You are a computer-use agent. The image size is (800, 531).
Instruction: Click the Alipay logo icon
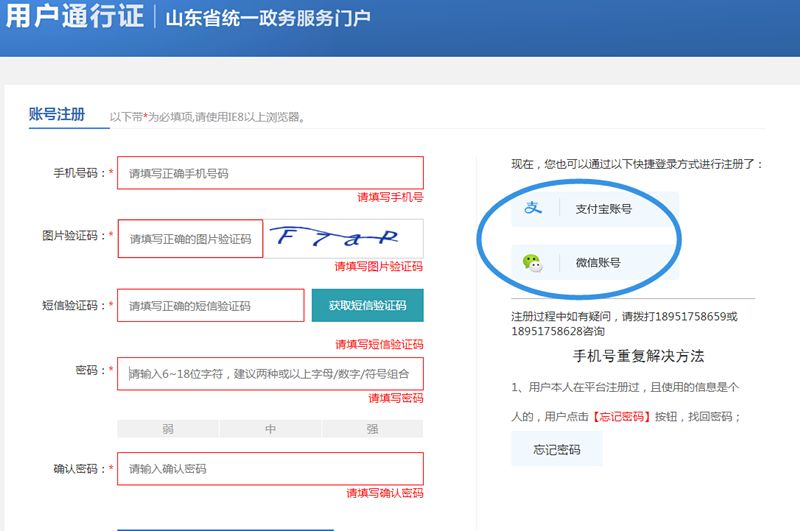(533, 208)
